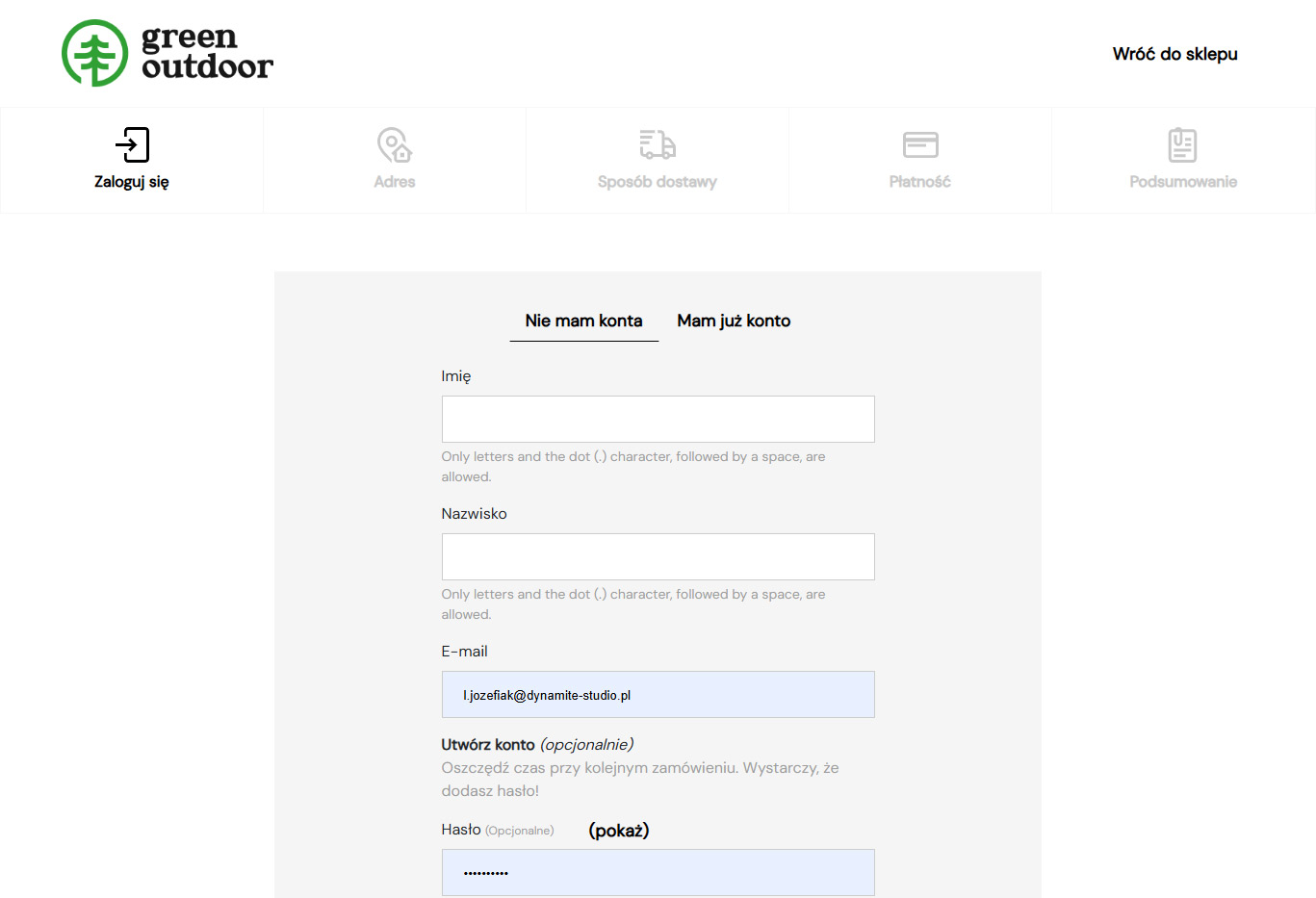Screen dimensions: 1316x898
Task: Click the Zaloguj się login arrow icon
Action: tap(132, 145)
